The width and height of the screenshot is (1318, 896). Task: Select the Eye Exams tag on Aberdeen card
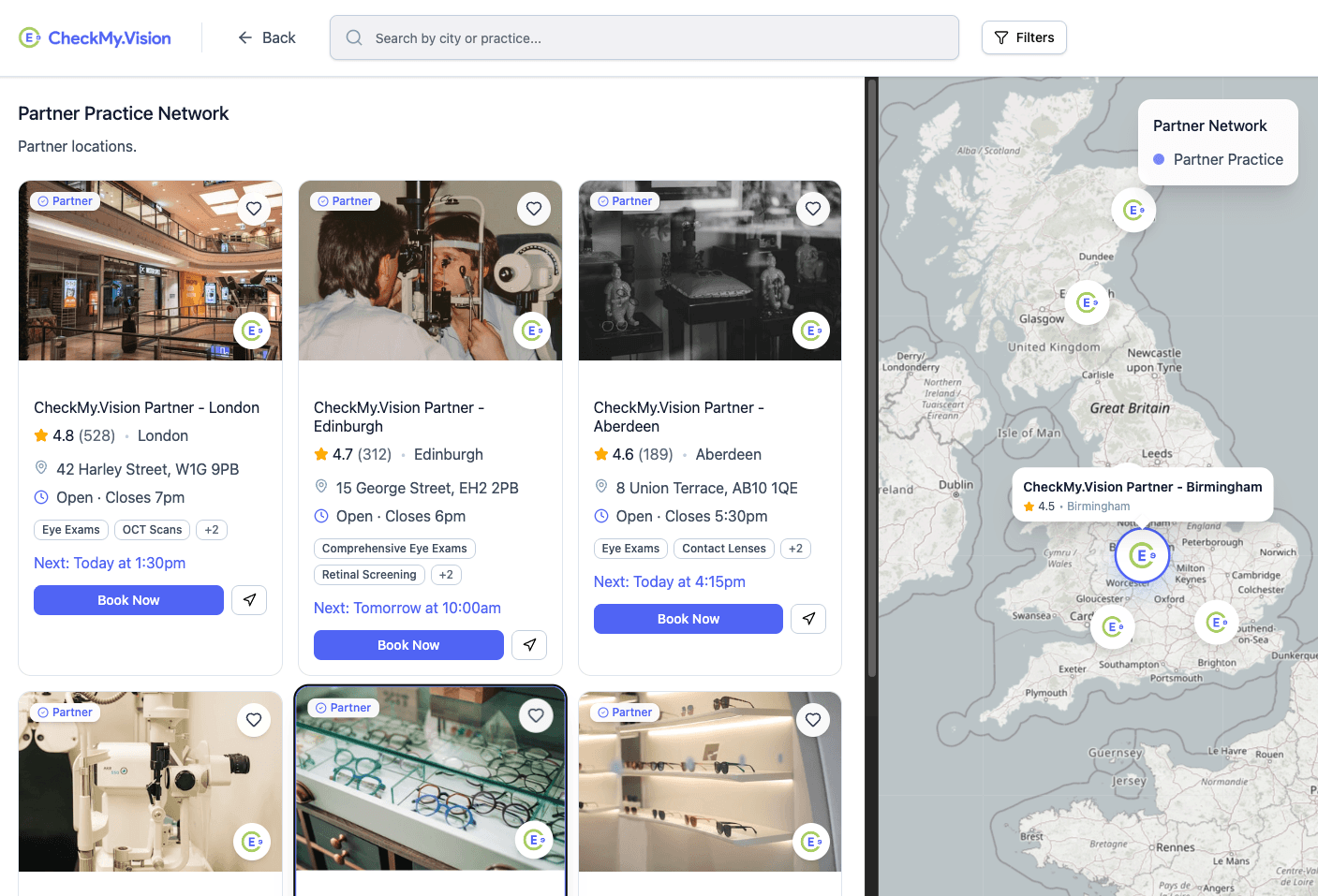[x=630, y=549]
